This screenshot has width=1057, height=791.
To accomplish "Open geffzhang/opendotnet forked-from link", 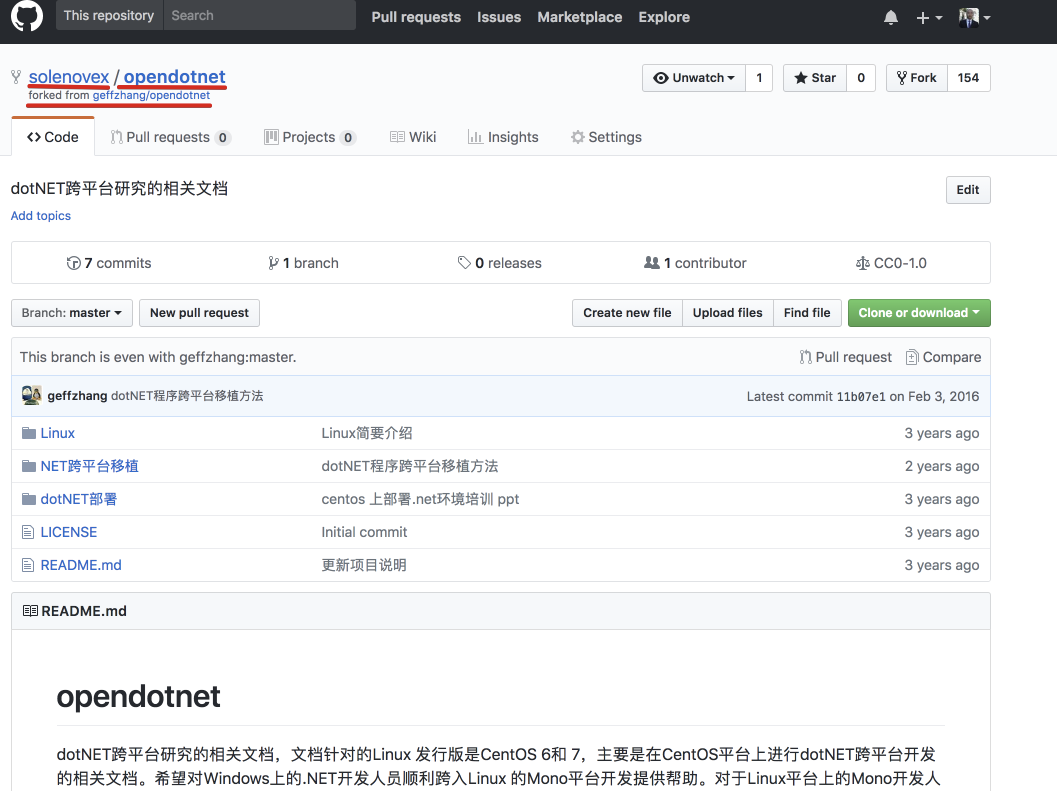I will pos(151,95).
